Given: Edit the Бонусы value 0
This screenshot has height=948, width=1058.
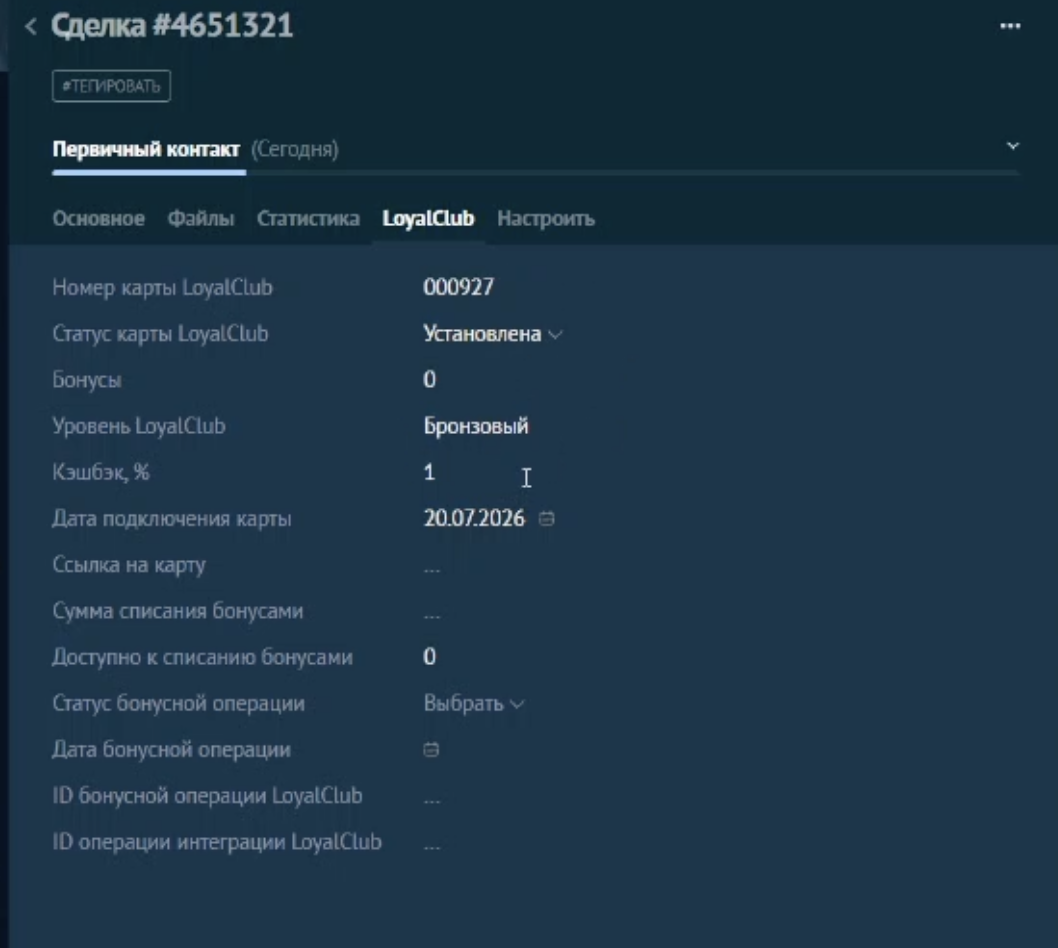Looking at the screenshot, I should click(430, 380).
